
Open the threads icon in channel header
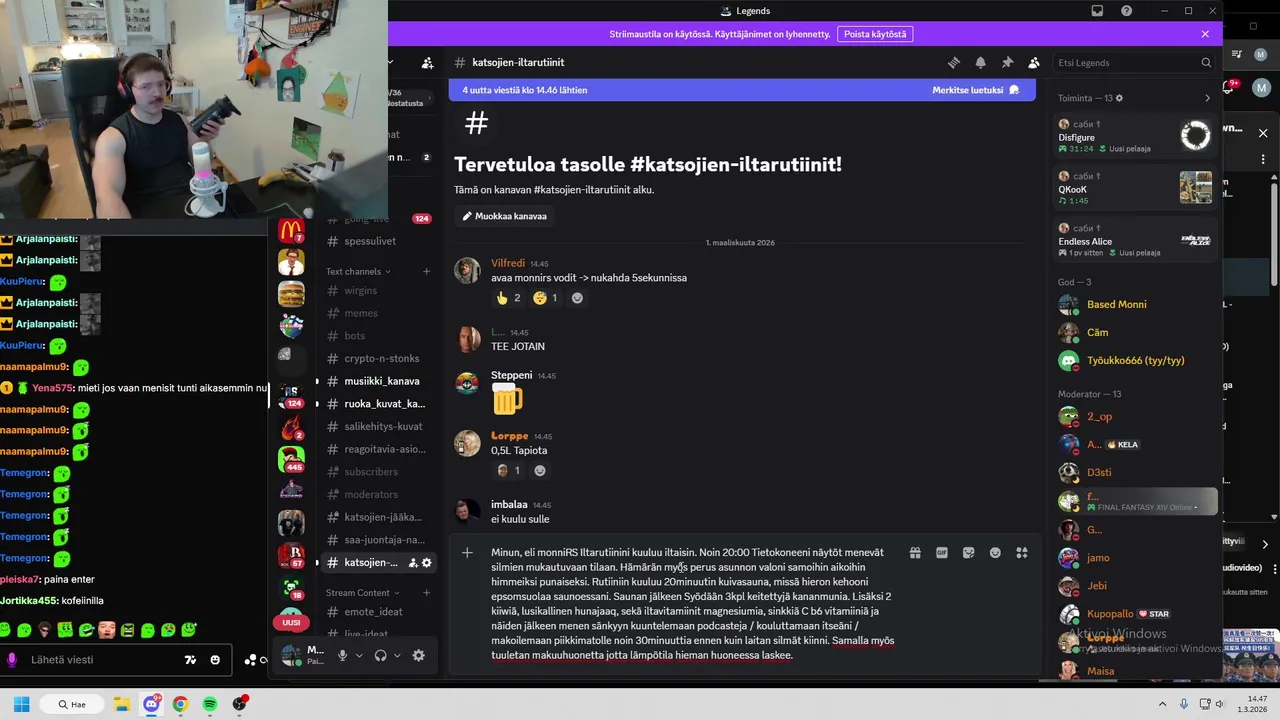(954, 62)
